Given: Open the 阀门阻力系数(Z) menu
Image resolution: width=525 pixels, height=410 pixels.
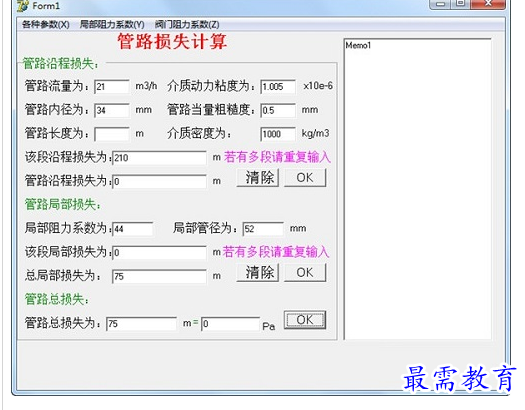Looking at the screenshot, I should click(187, 25).
